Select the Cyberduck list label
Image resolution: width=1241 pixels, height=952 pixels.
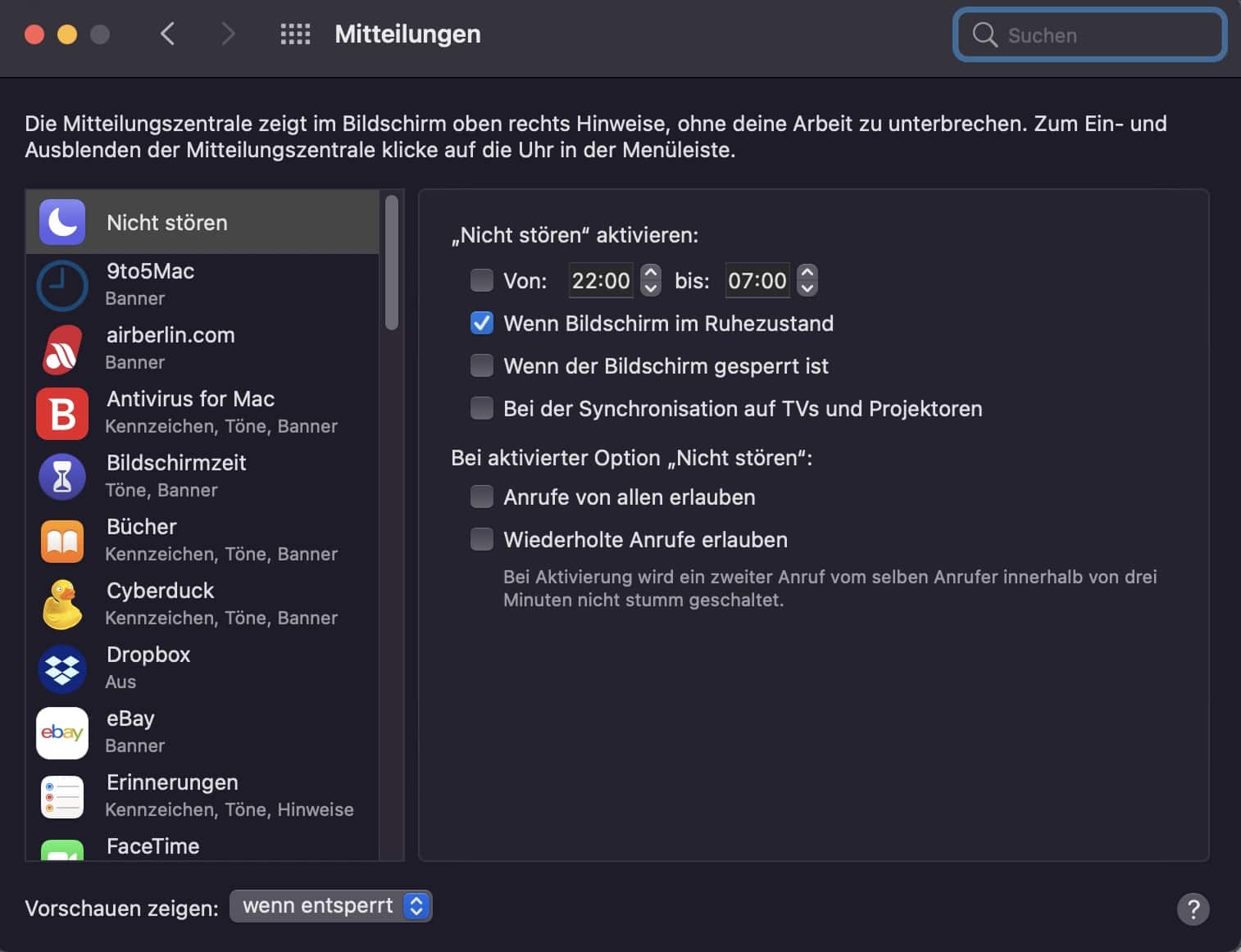click(161, 591)
